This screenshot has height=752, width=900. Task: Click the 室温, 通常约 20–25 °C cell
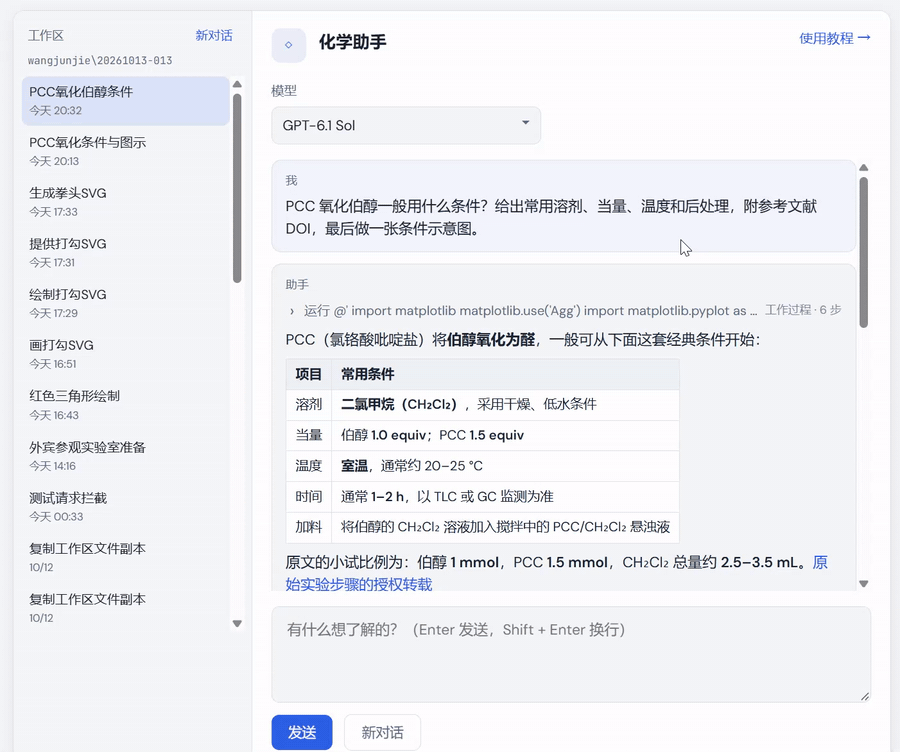(505, 466)
